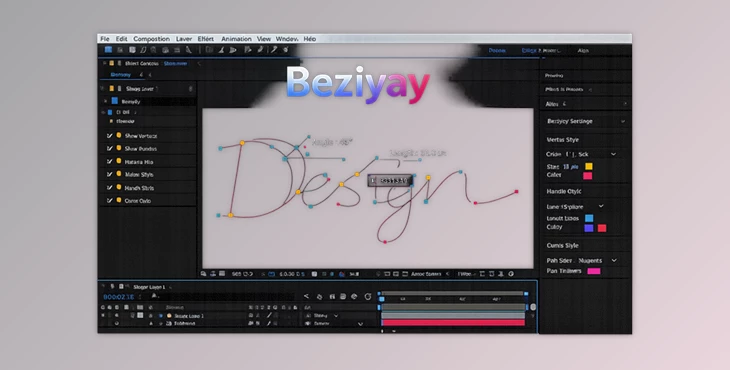The width and height of the screenshot is (730, 370).
Task: Select the Shape Layer 1 timeline tab
Action: click(x=149, y=287)
